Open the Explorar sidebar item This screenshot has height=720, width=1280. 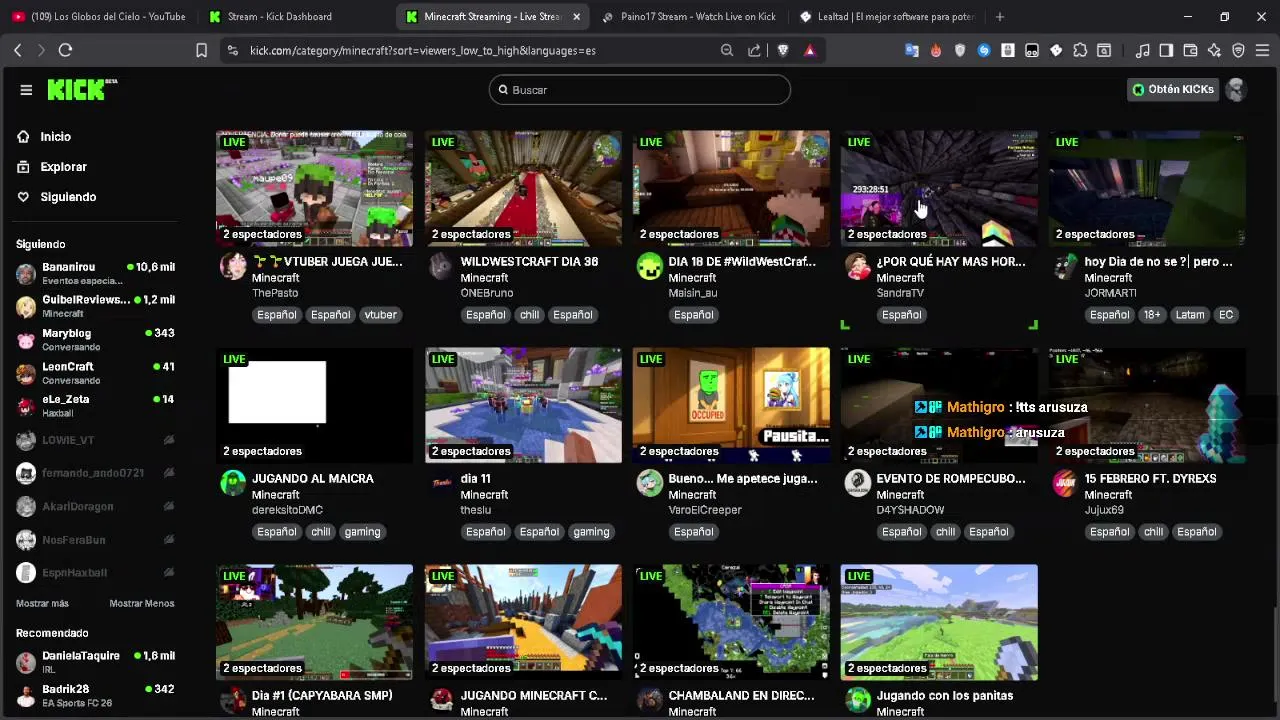pyautogui.click(x=63, y=167)
